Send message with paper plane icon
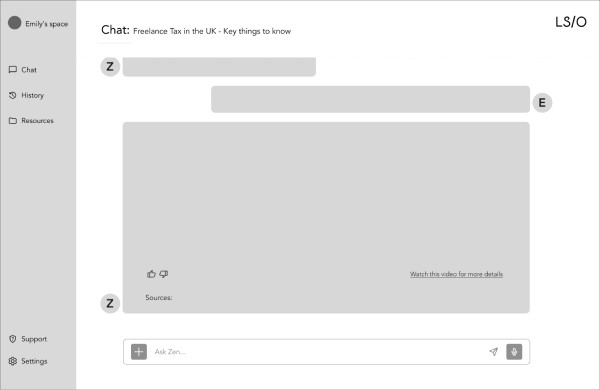The height and width of the screenshot is (390, 600). coord(494,352)
